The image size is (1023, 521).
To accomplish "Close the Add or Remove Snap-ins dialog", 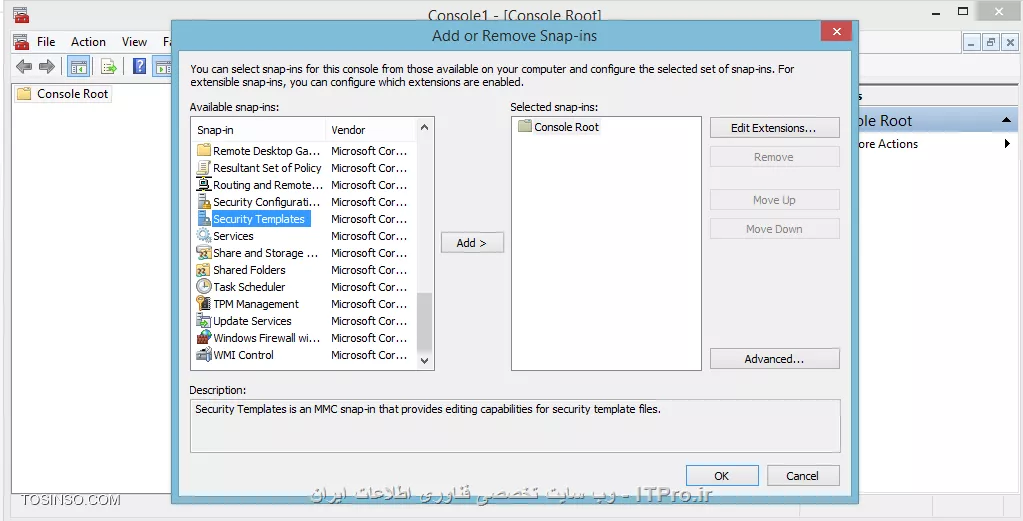I will point(836,31).
